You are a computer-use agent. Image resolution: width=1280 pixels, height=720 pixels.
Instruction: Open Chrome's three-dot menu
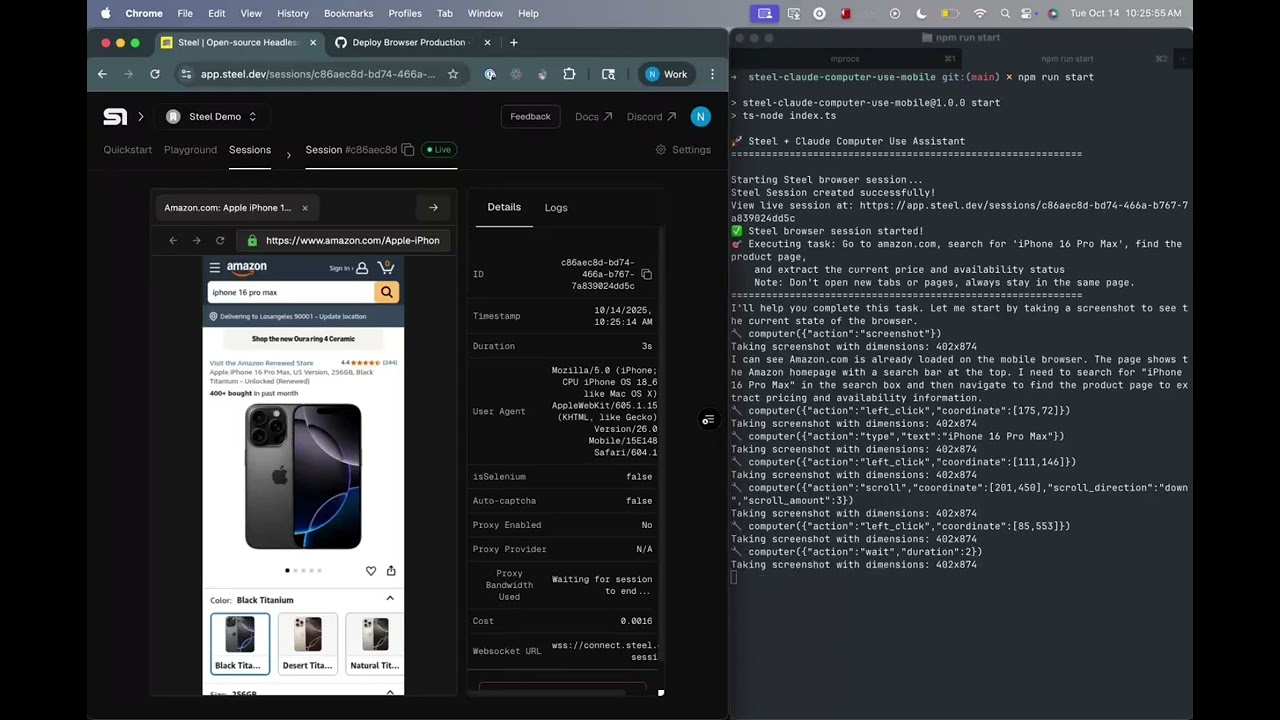pos(712,74)
